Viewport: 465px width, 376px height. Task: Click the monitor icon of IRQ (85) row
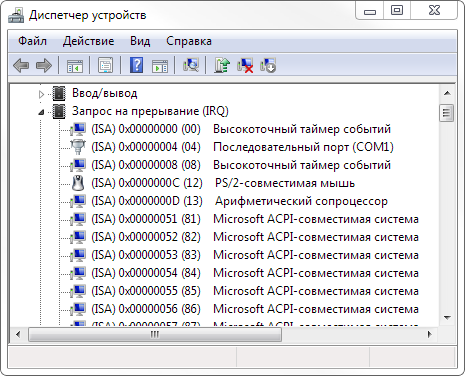pos(78,291)
